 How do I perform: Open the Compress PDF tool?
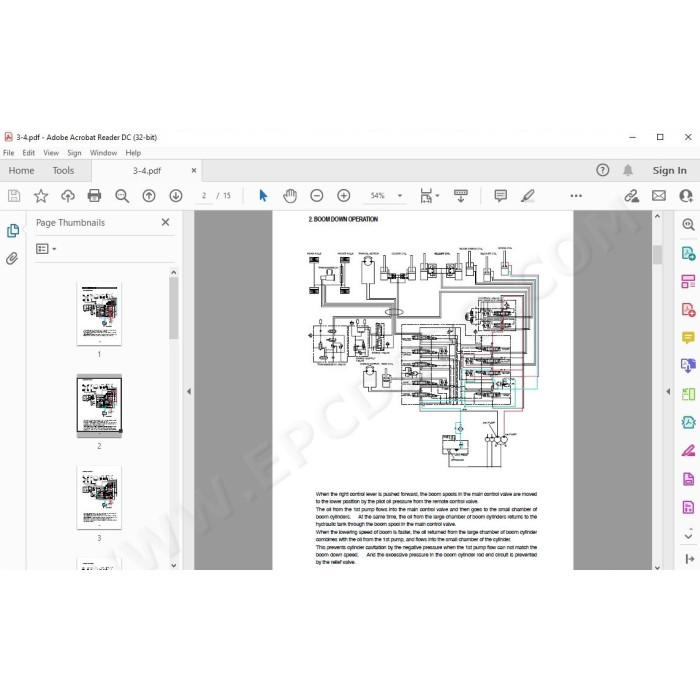[688, 422]
